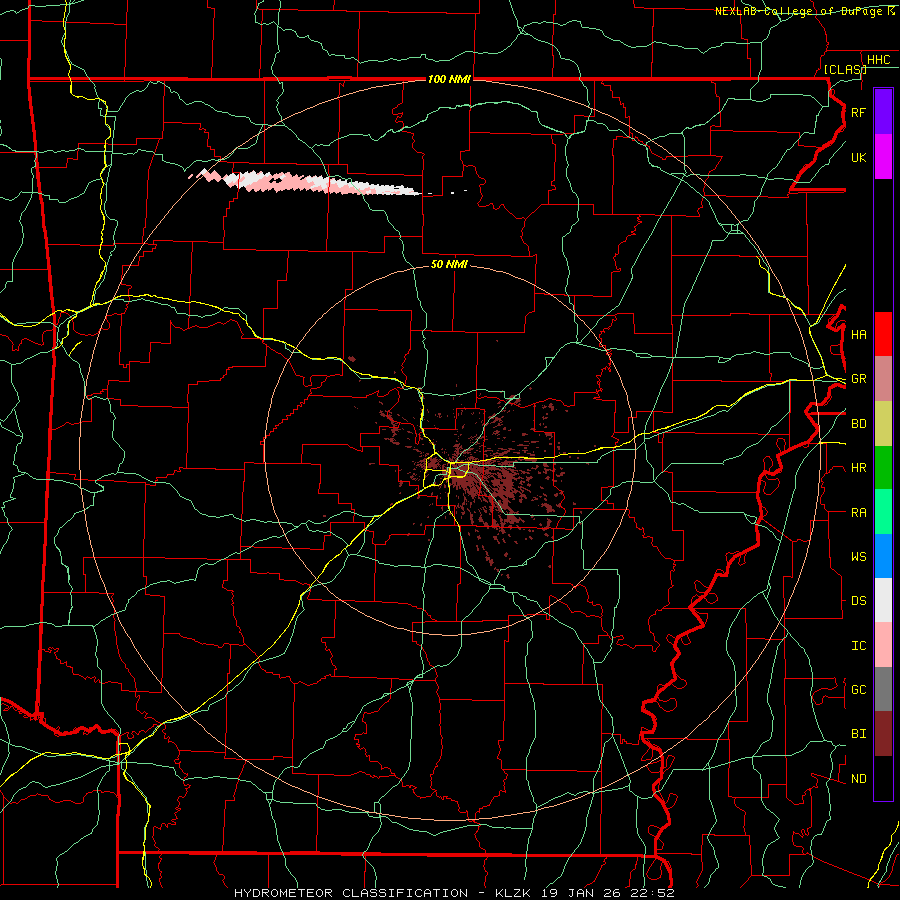Click the HR legend label
The width and height of the screenshot is (900, 900).
click(858, 468)
